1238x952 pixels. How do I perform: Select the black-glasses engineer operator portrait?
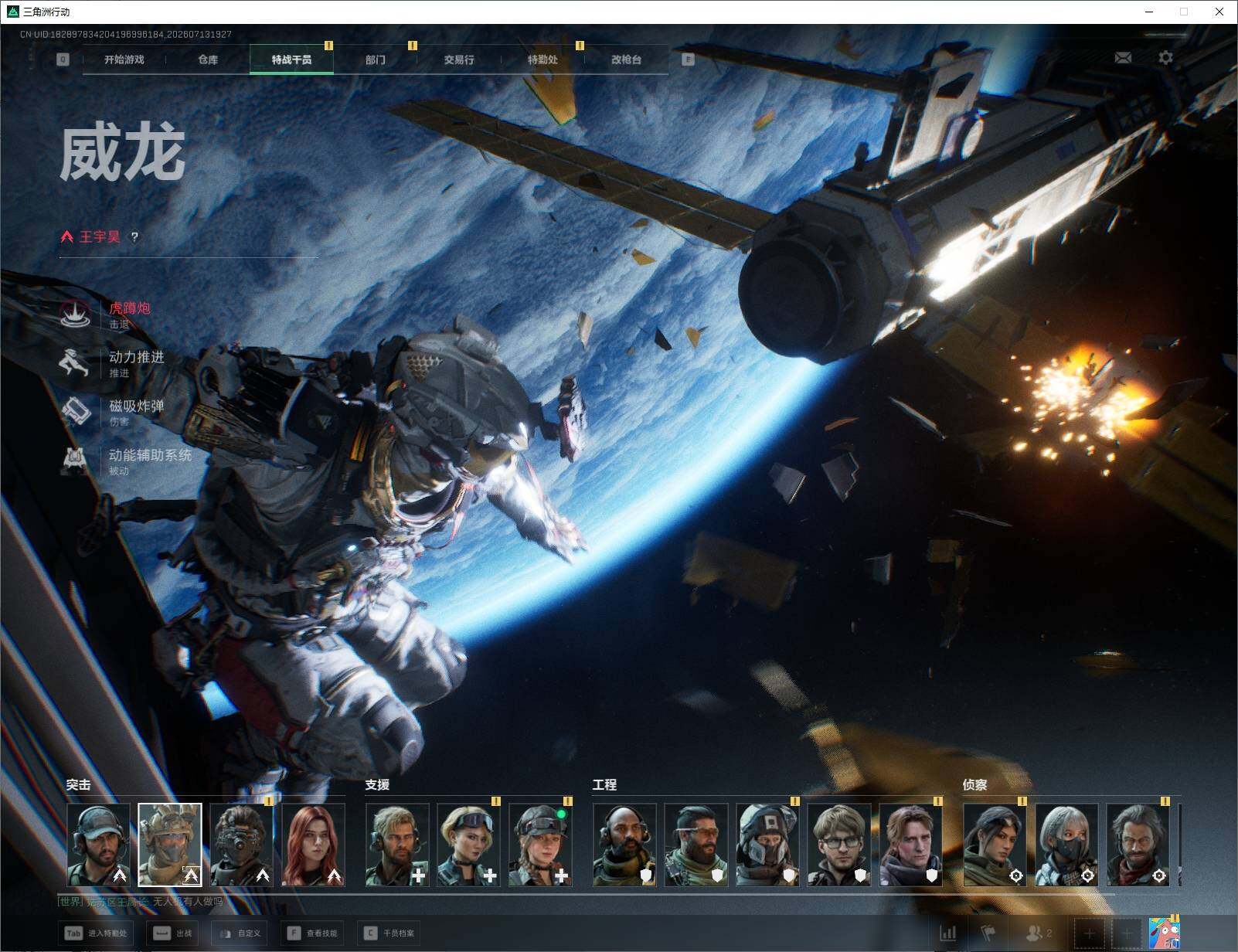click(x=839, y=845)
